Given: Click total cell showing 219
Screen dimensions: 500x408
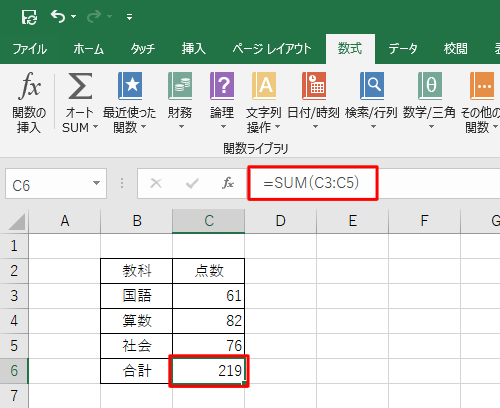Looking at the screenshot, I should coord(209,371).
